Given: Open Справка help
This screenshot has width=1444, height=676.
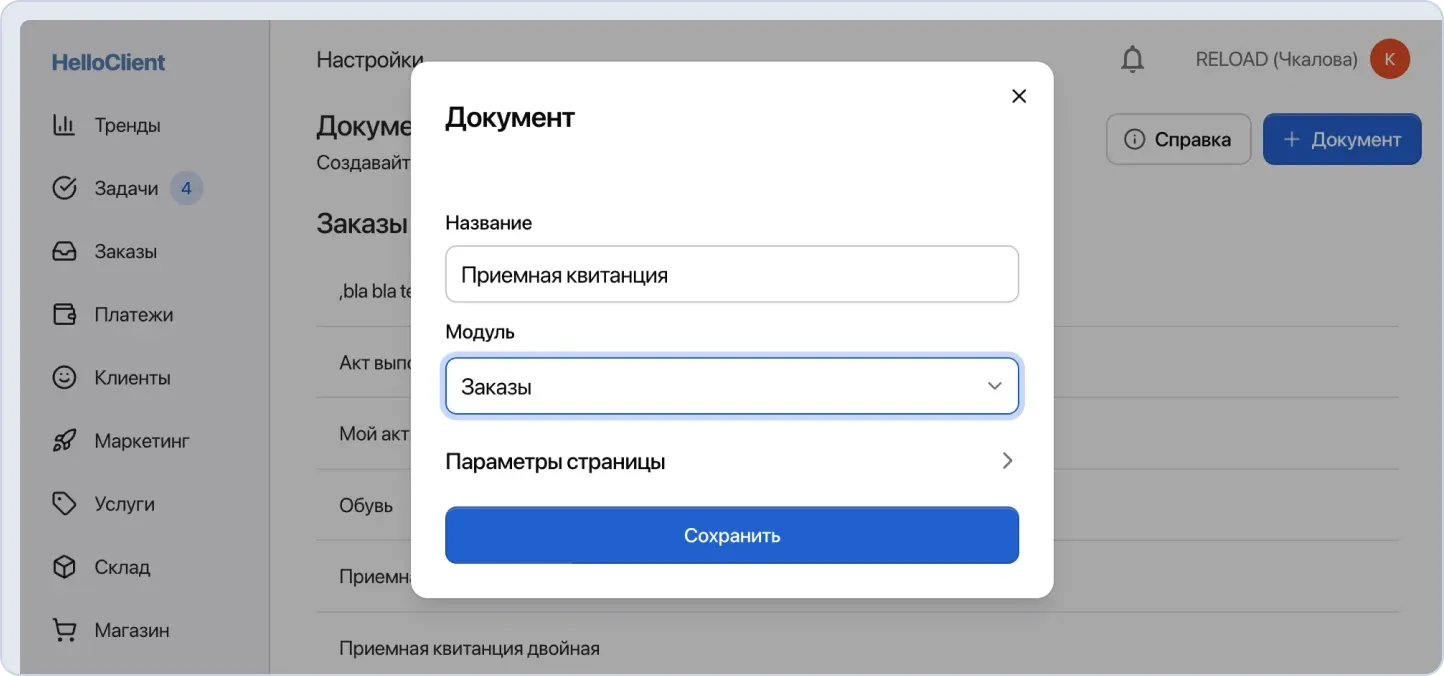Looking at the screenshot, I should pos(1178,139).
